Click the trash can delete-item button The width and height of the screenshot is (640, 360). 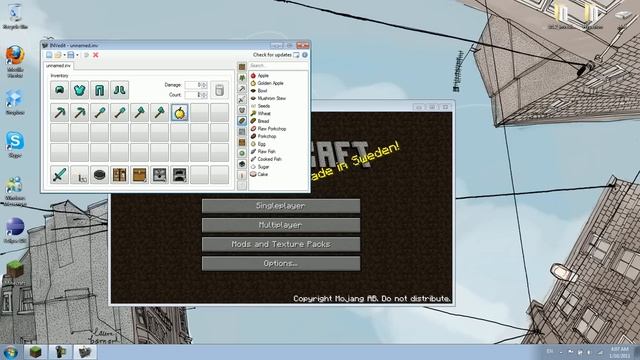(x=219, y=90)
